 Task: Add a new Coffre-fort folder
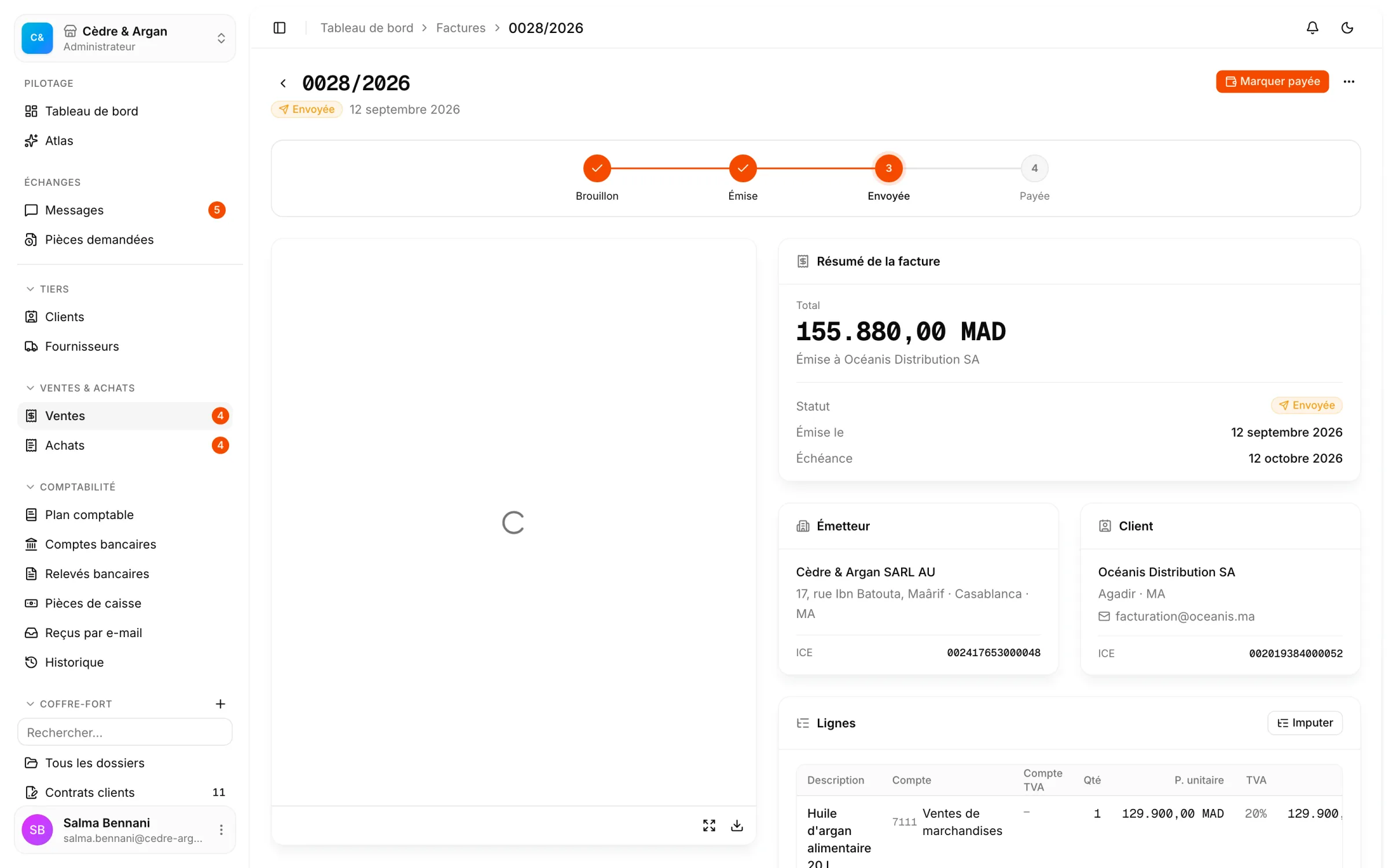pos(221,704)
